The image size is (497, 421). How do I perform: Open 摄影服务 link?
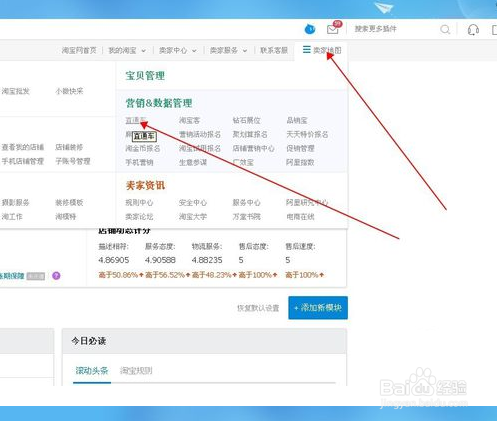point(15,203)
